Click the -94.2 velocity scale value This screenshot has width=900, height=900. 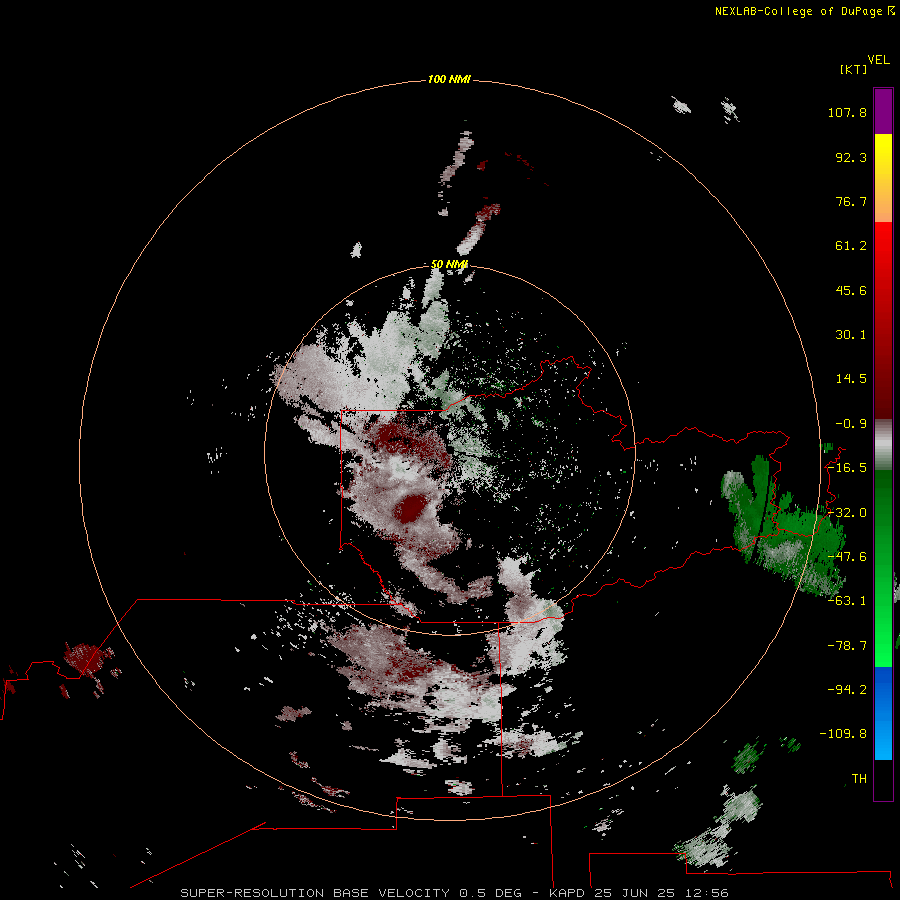point(847,690)
